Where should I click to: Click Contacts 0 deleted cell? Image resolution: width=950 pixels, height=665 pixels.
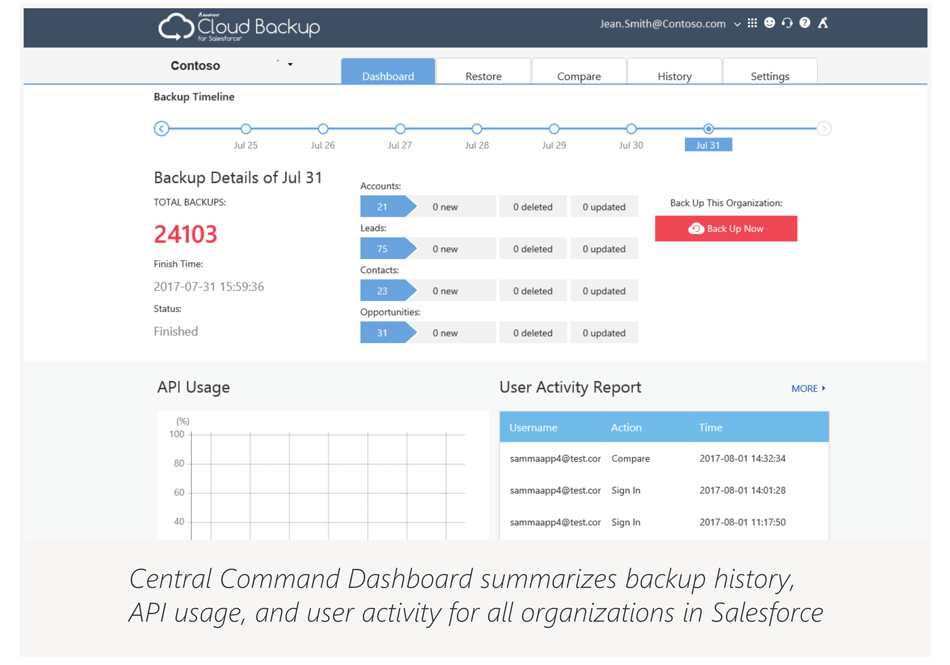533,291
